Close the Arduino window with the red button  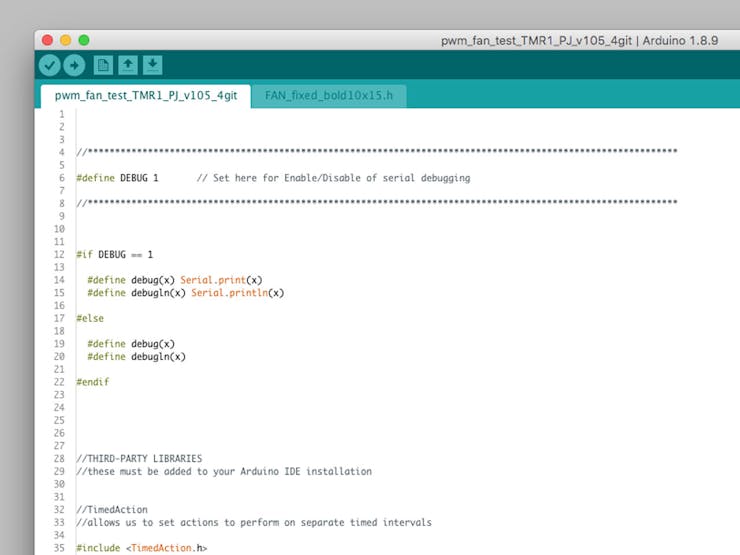point(47,40)
